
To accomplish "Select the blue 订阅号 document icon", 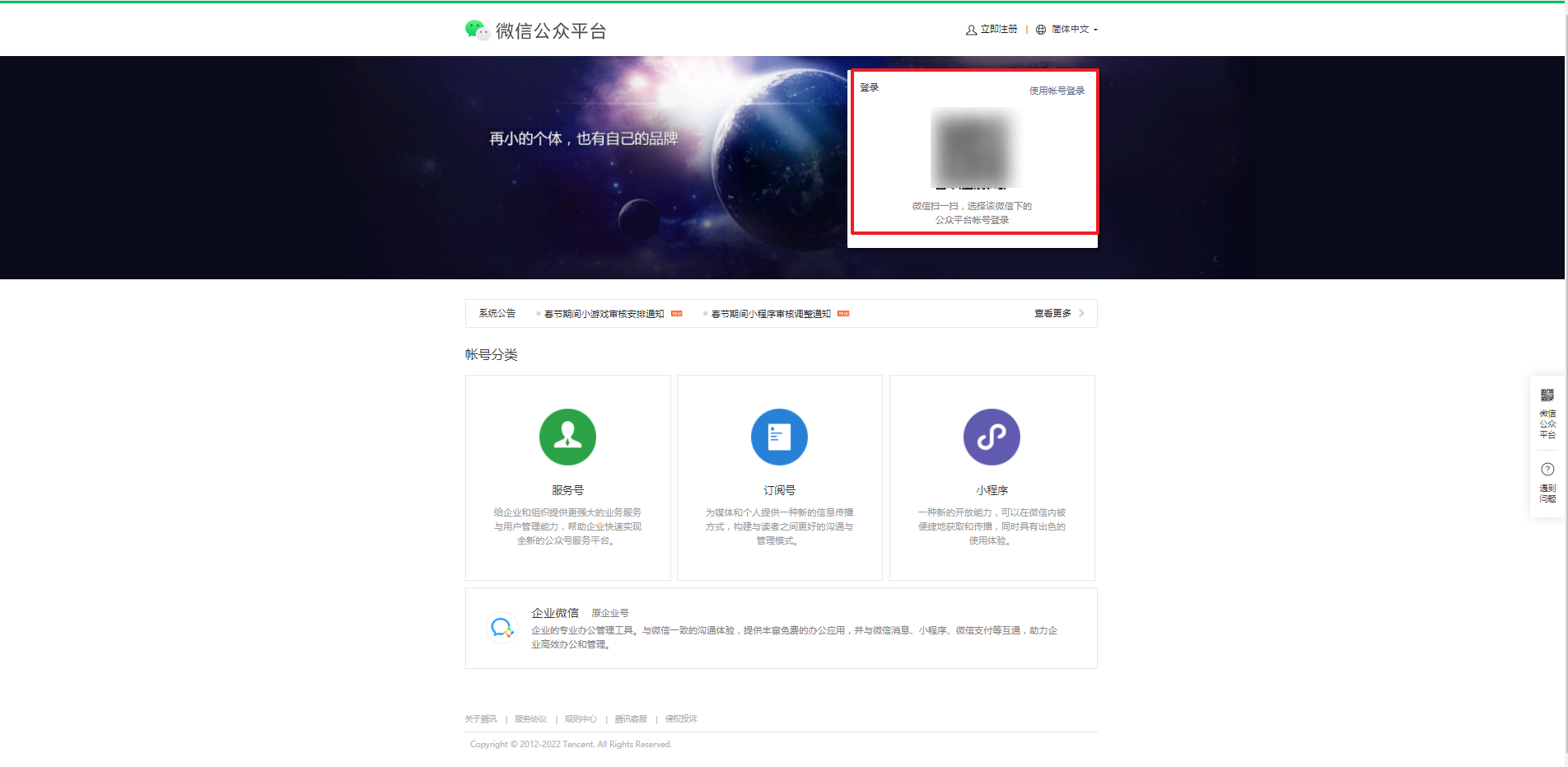I will 779,437.
